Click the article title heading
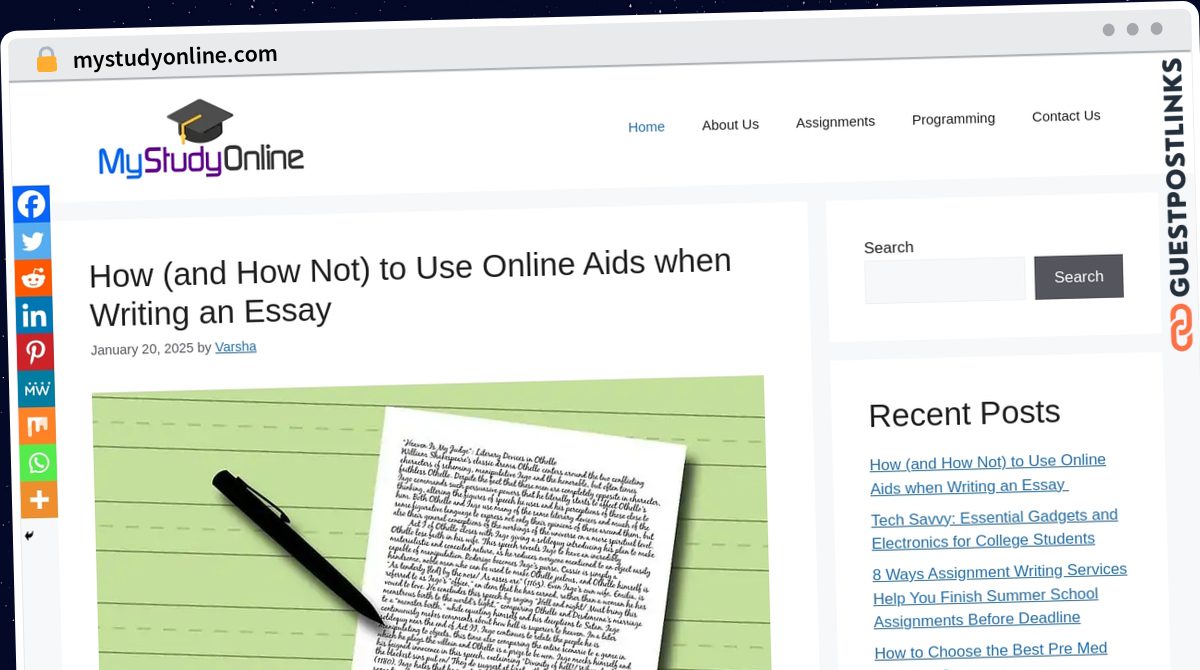 click(x=411, y=287)
